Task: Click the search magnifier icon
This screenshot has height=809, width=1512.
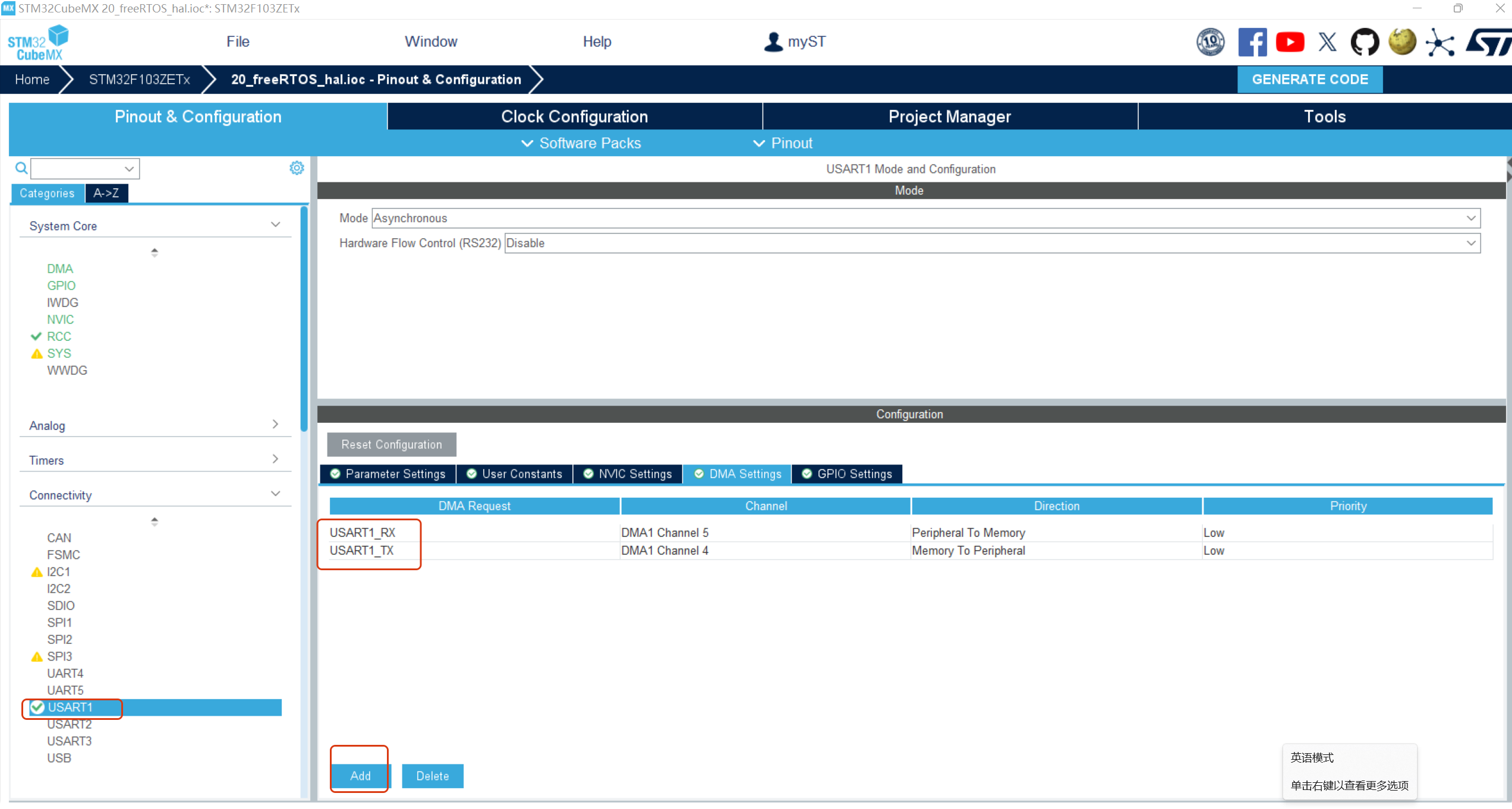Action: 21,168
